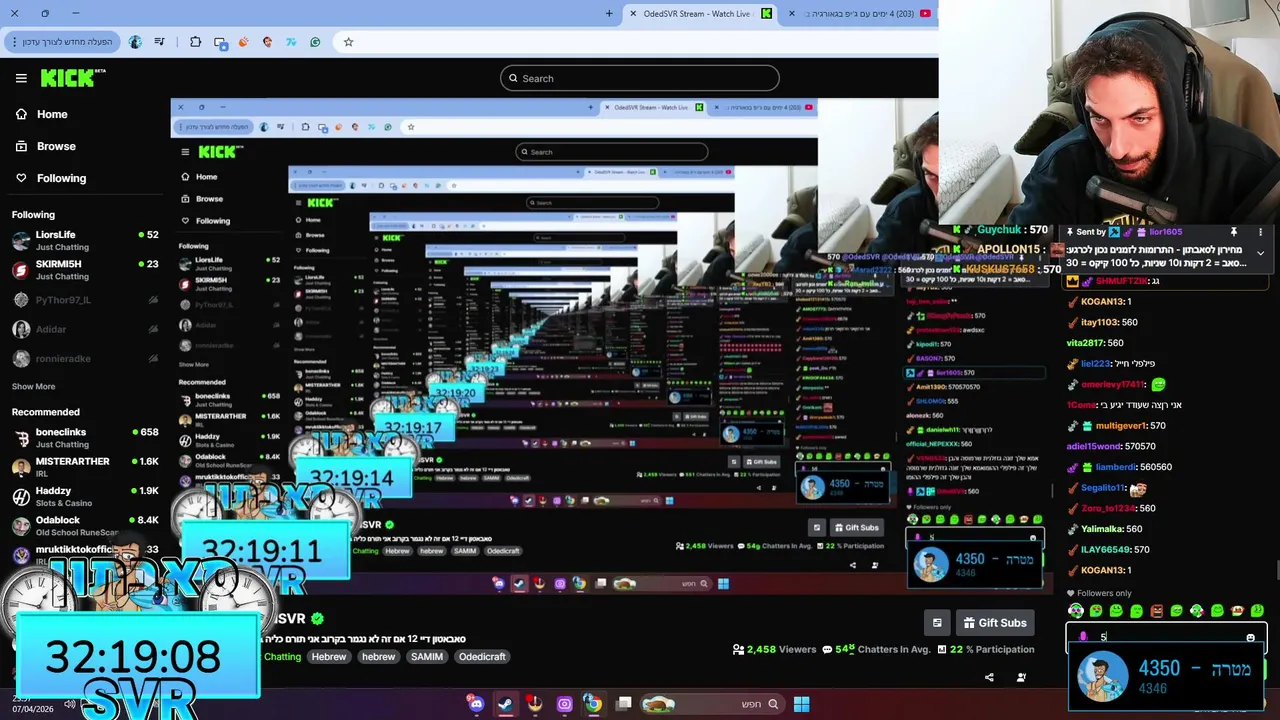Unpin message via pin icon in chat
This screenshot has width=1280, height=720.
pos(1234,232)
